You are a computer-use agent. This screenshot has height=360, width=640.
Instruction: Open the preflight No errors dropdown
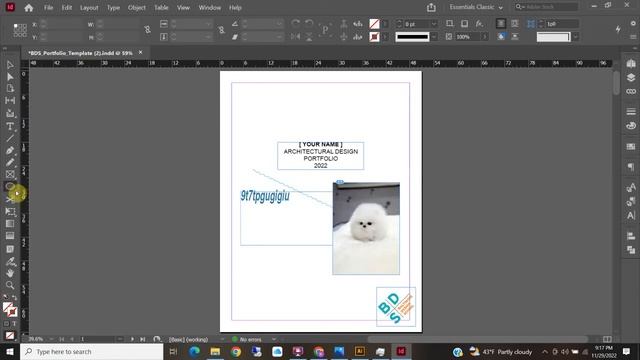(274, 339)
